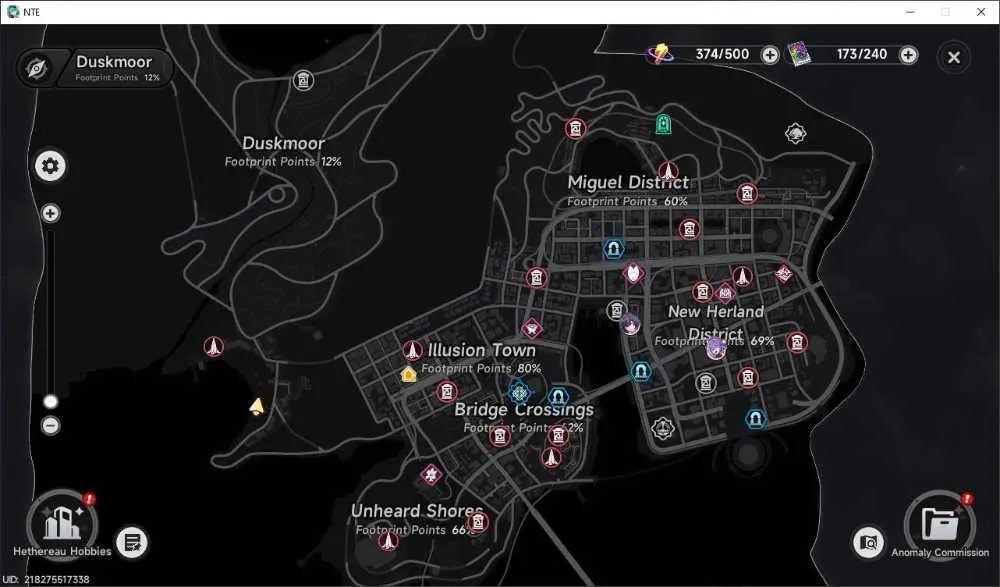
Task: Click the Illusion Town label
Action: click(x=482, y=350)
